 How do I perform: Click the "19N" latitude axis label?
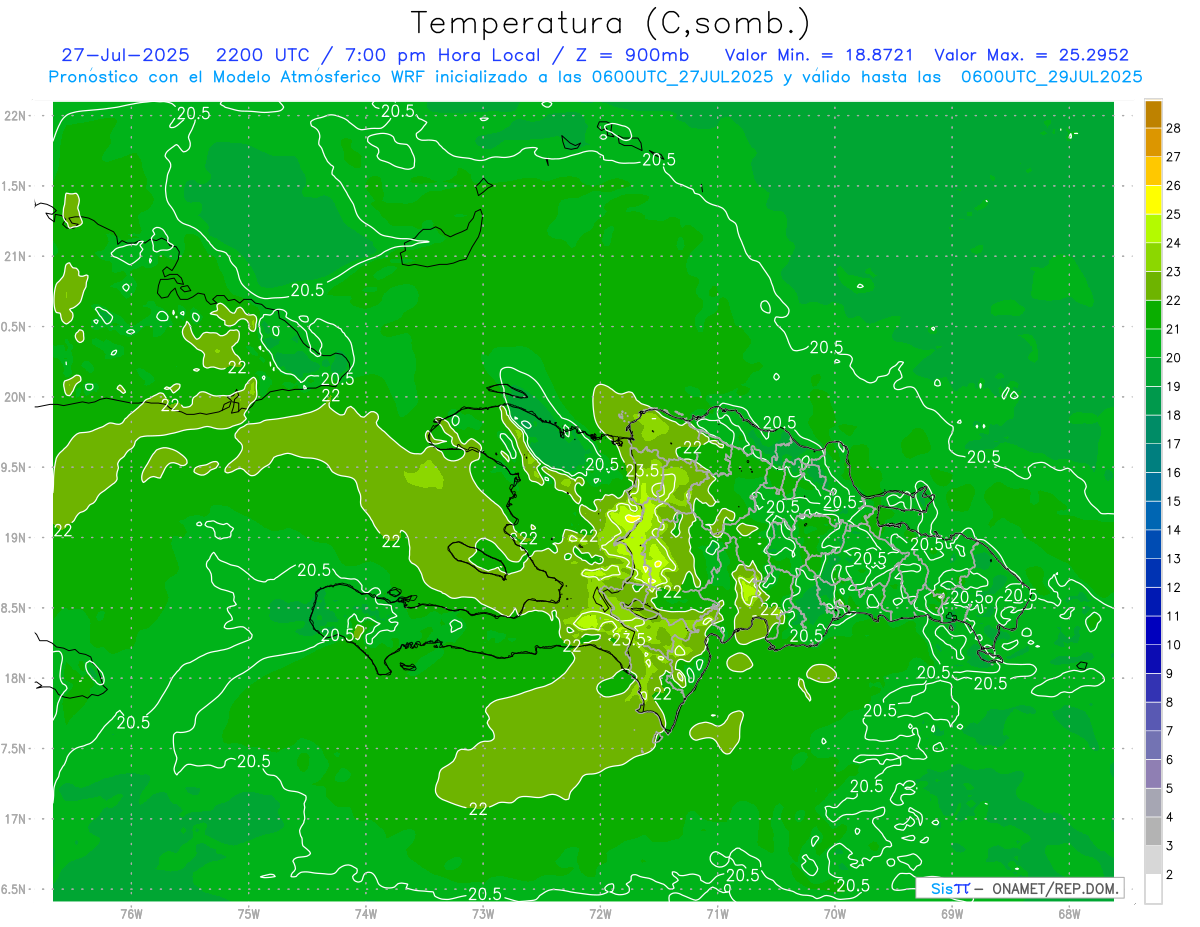pyautogui.click(x=16, y=537)
